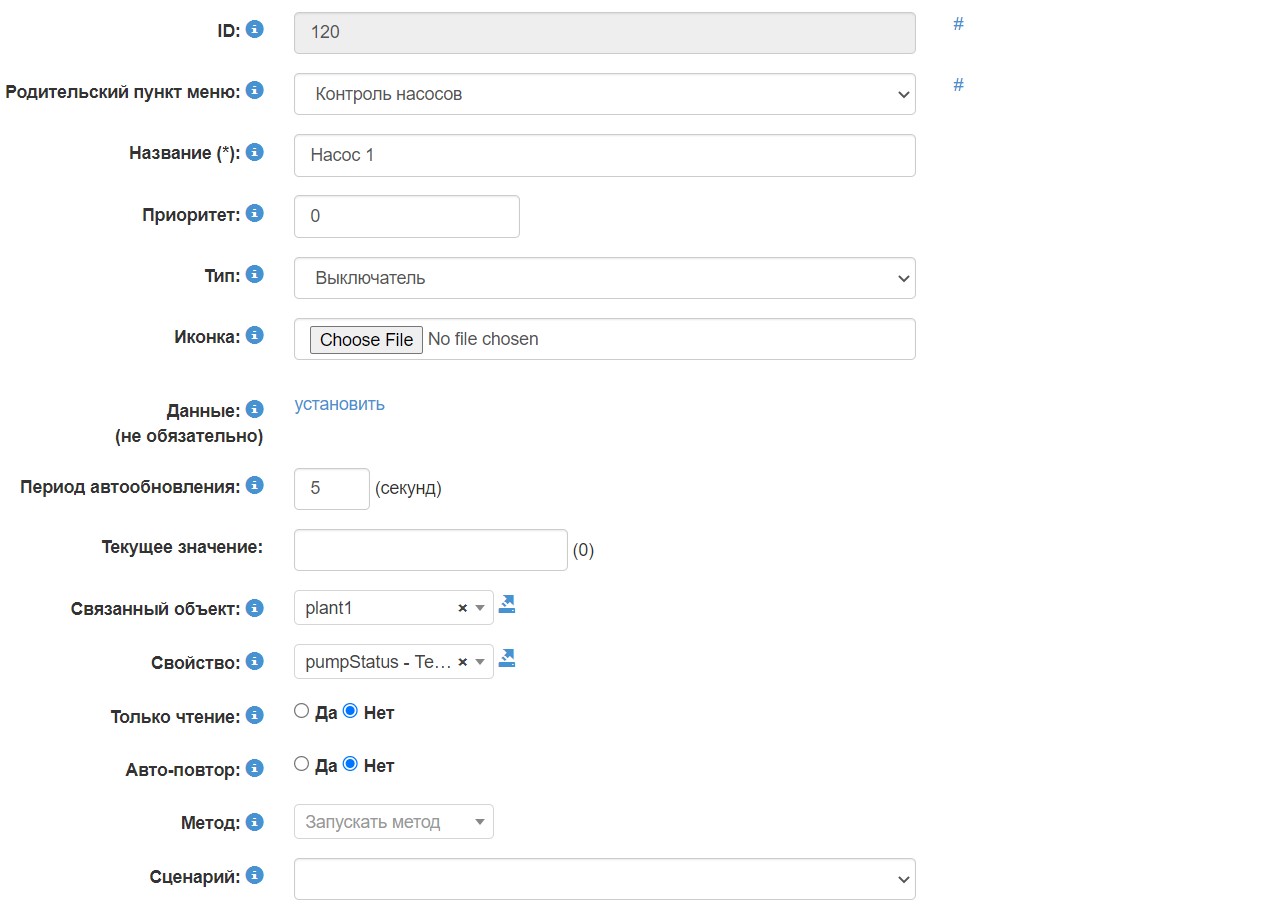Viewport: 1267px width, 906px height.
Task: Expand the Запускать метод dropdown
Action: [393, 822]
